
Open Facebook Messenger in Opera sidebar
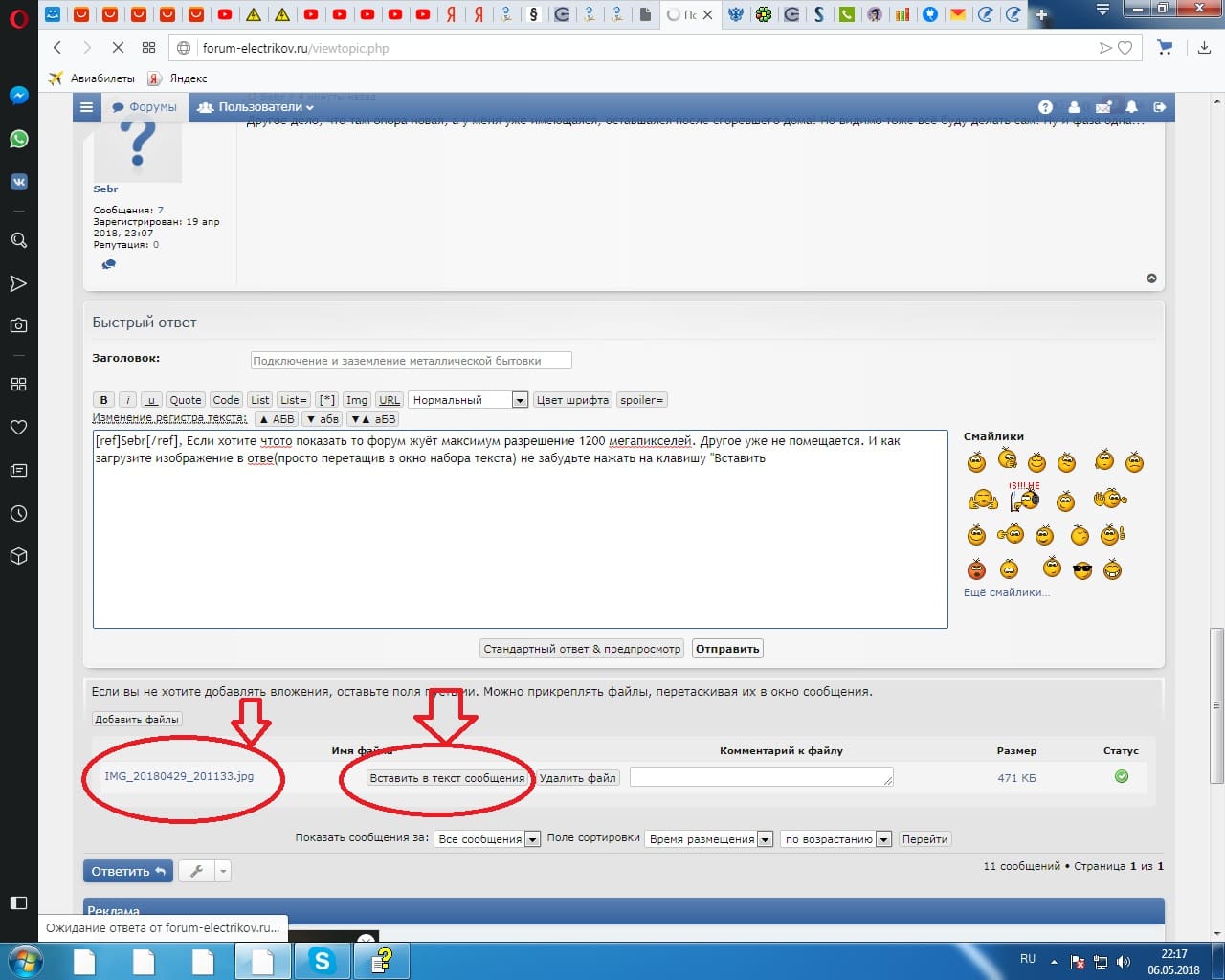(18, 96)
